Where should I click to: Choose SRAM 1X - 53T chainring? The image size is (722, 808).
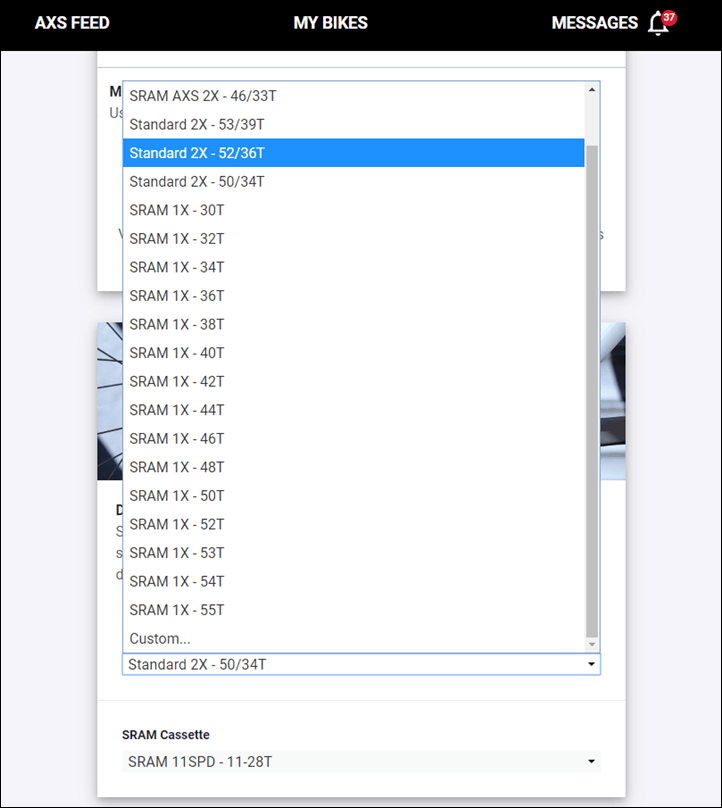(x=354, y=553)
